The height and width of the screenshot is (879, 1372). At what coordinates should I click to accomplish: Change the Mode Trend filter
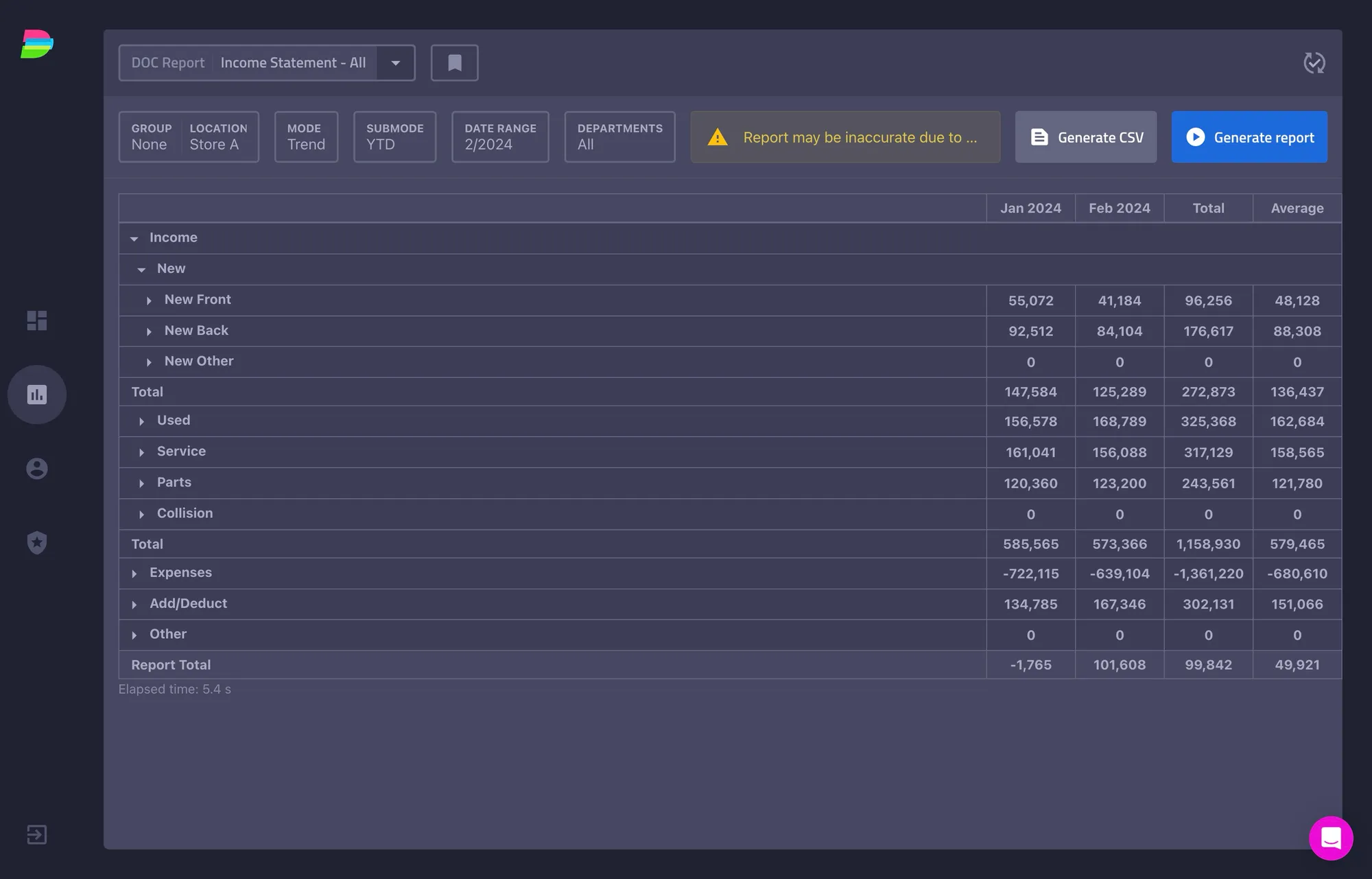(x=306, y=137)
